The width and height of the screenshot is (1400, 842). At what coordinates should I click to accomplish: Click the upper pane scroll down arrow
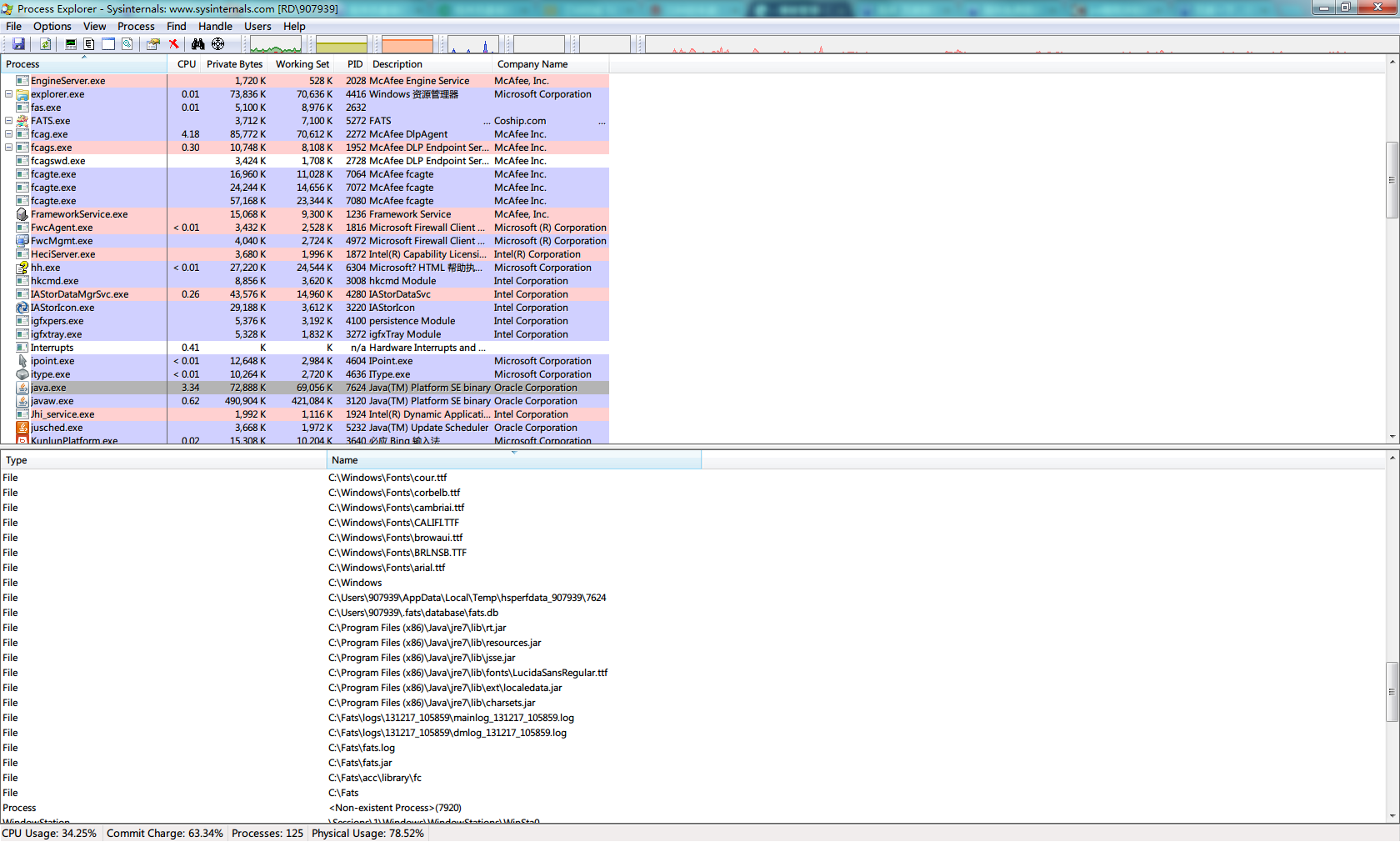[1392, 437]
